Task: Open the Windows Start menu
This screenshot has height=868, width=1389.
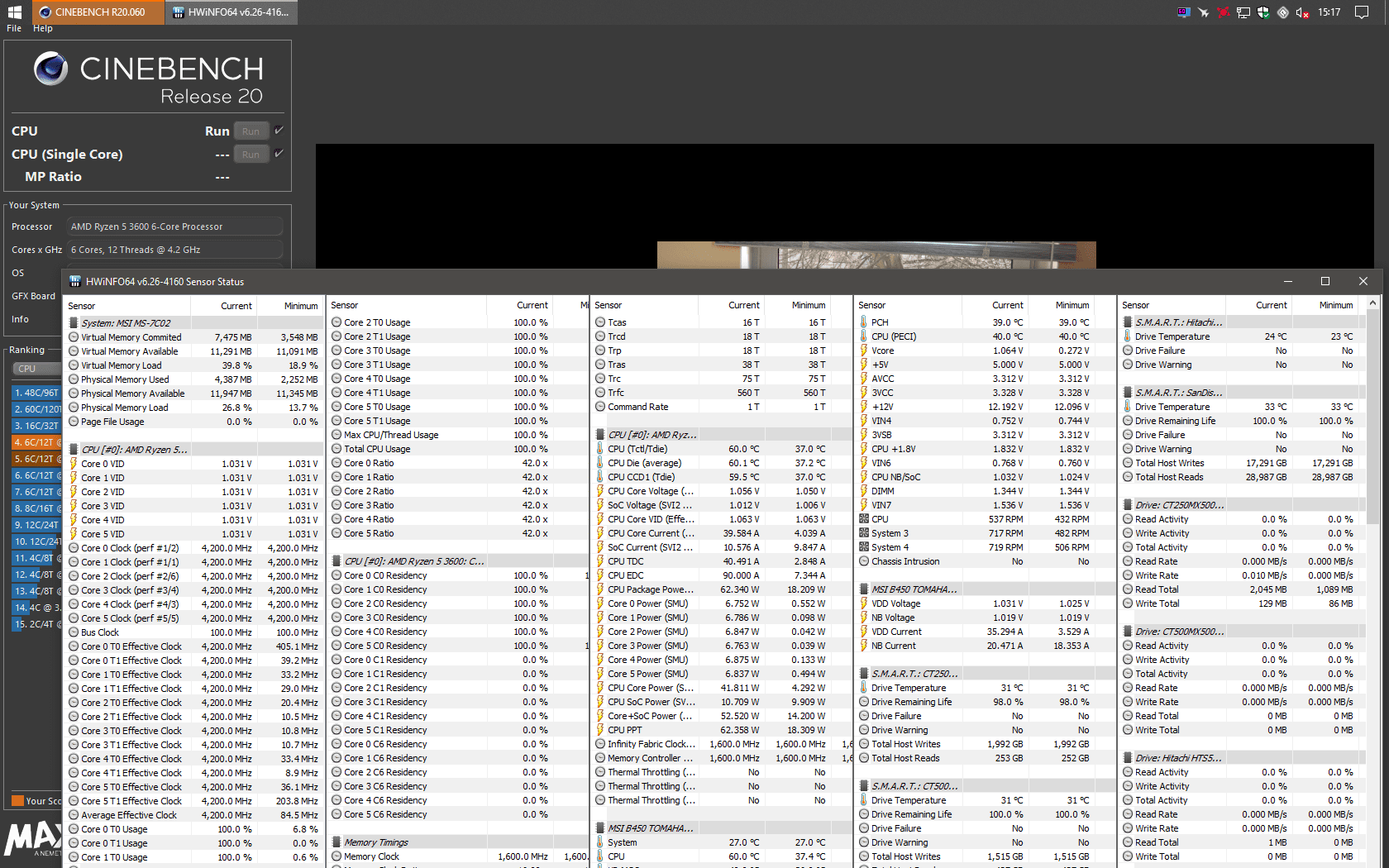Action: point(14,12)
